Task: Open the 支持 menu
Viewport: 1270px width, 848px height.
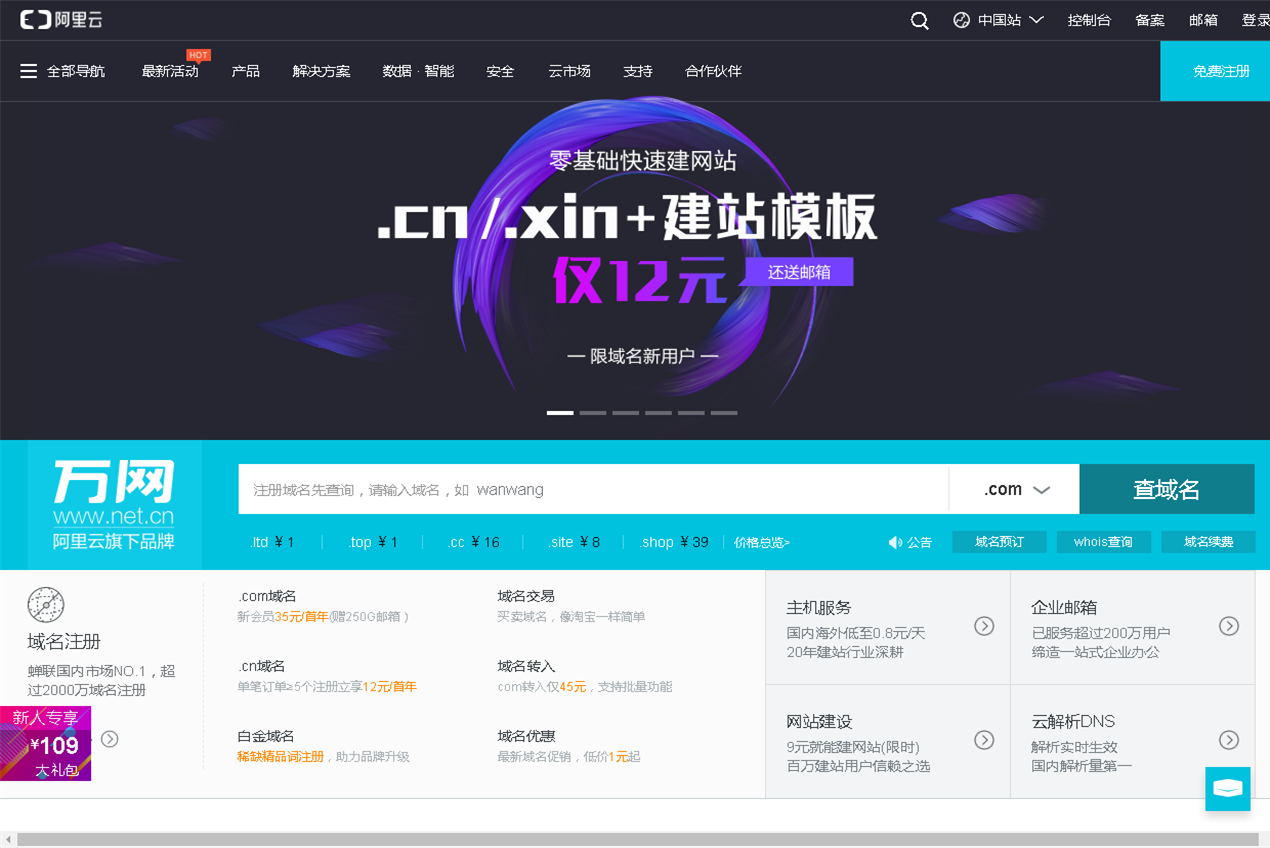Action: click(x=637, y=71)
